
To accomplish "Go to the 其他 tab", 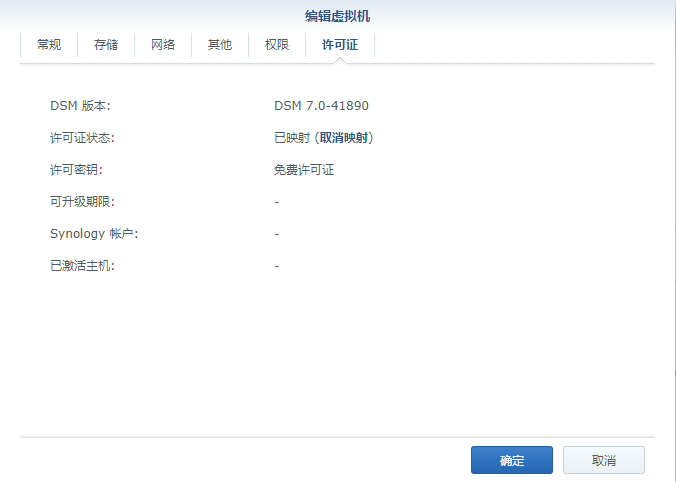I will tap(219, 45).
